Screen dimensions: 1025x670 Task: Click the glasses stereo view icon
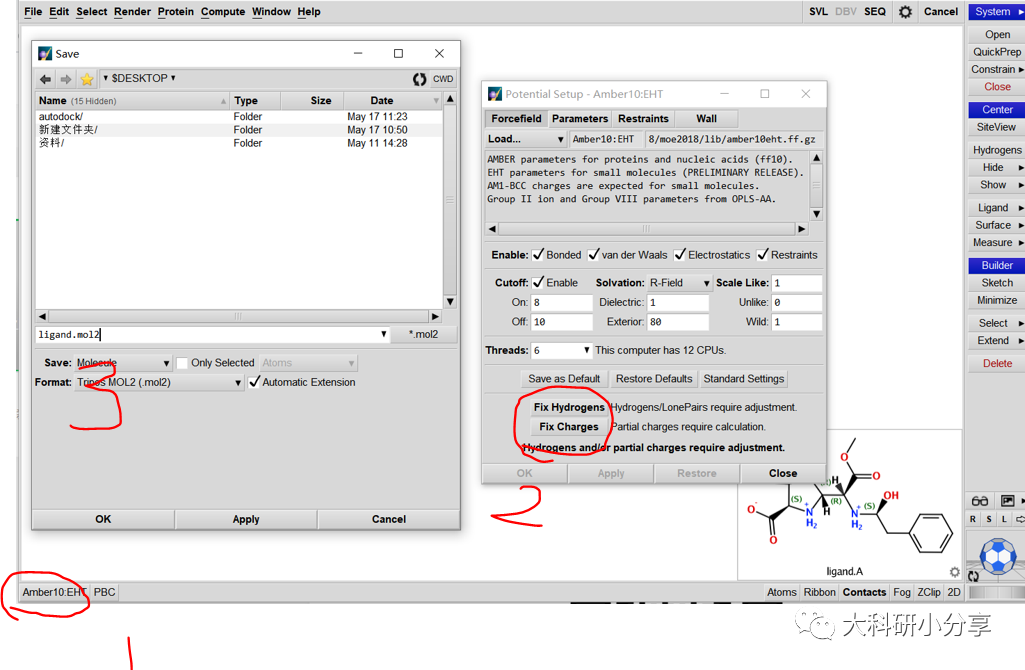[x=980, y=501]
